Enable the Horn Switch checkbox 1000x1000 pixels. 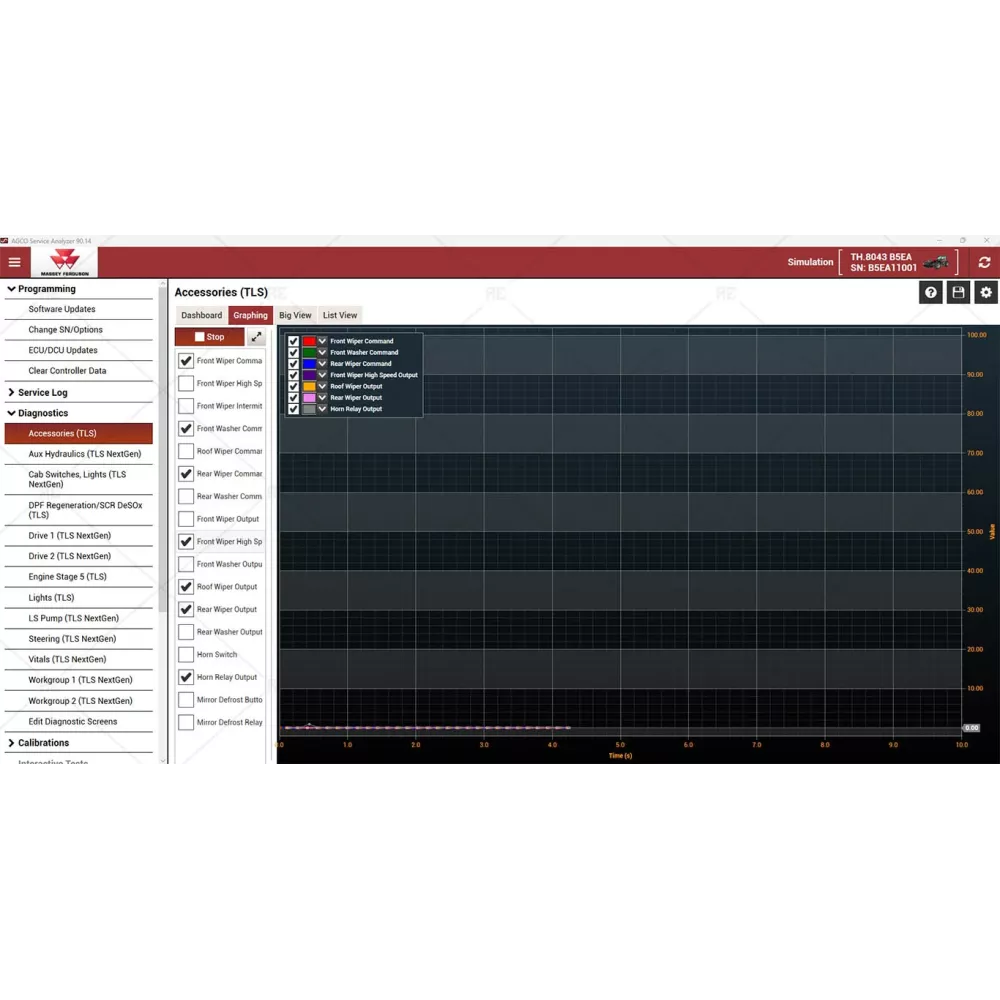186,655
